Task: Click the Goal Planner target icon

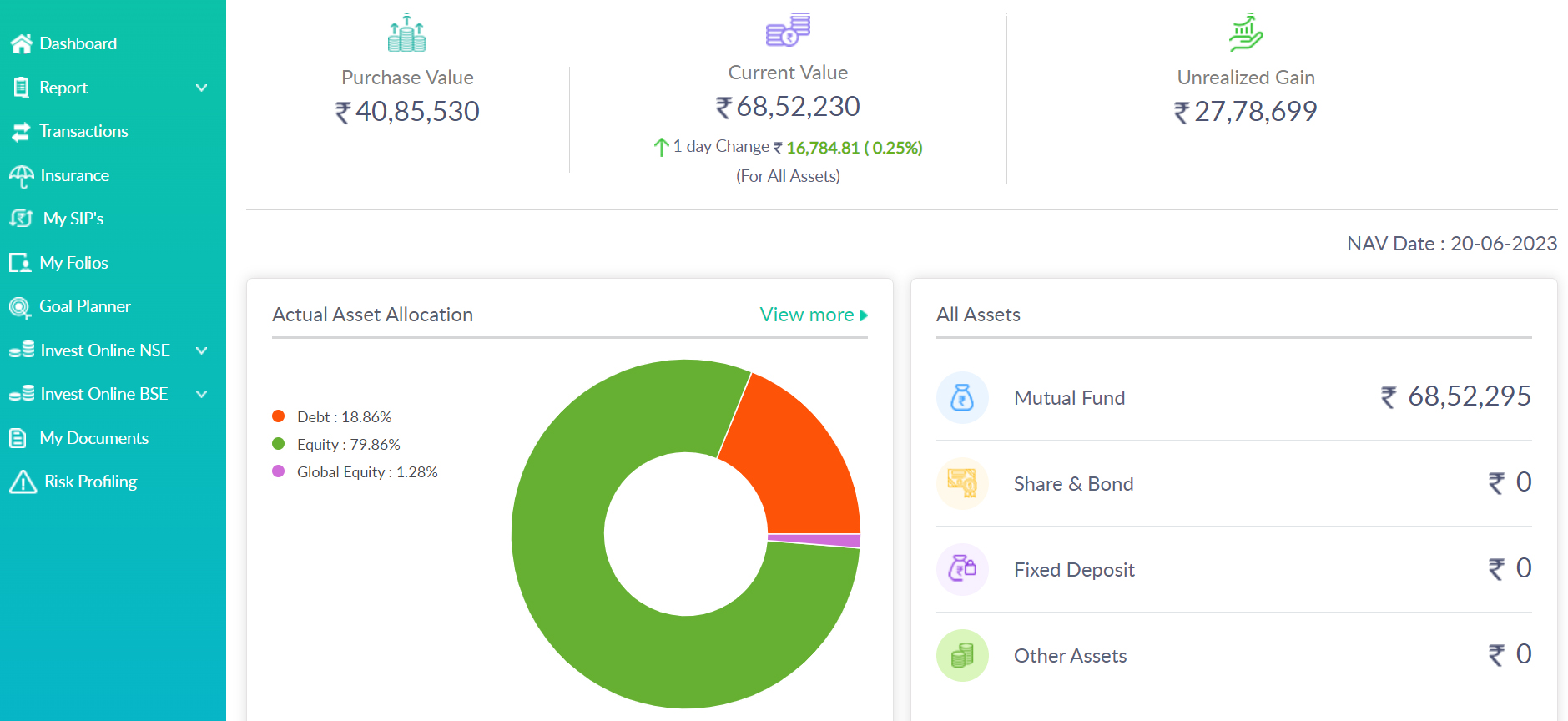Action: pyautogui.click(x=20, y=307)
